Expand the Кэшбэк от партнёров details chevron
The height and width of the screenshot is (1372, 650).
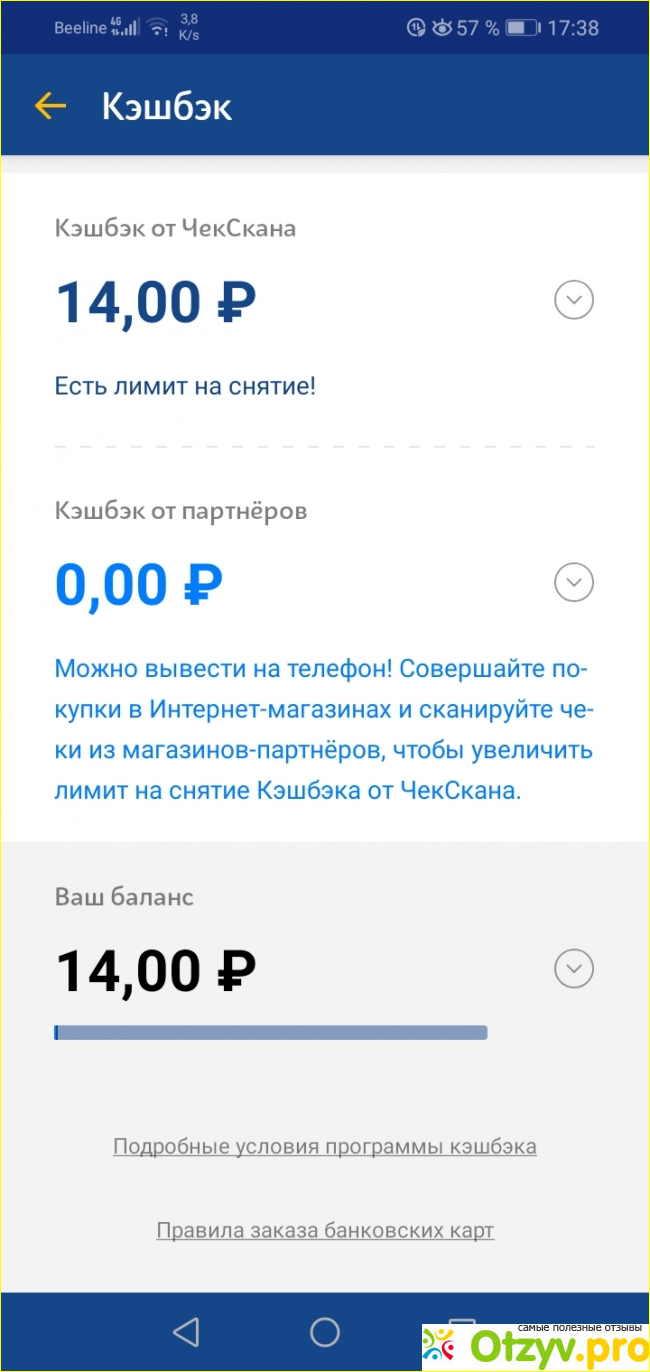[574, 582]
